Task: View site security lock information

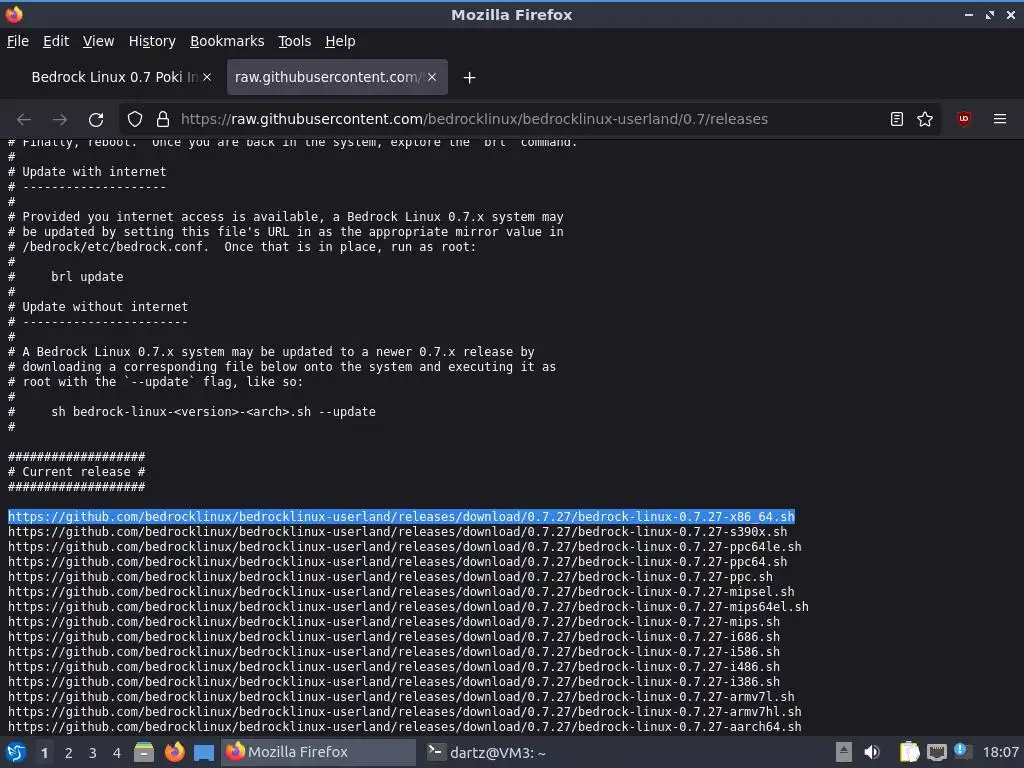Action: (x=163, y=120)
